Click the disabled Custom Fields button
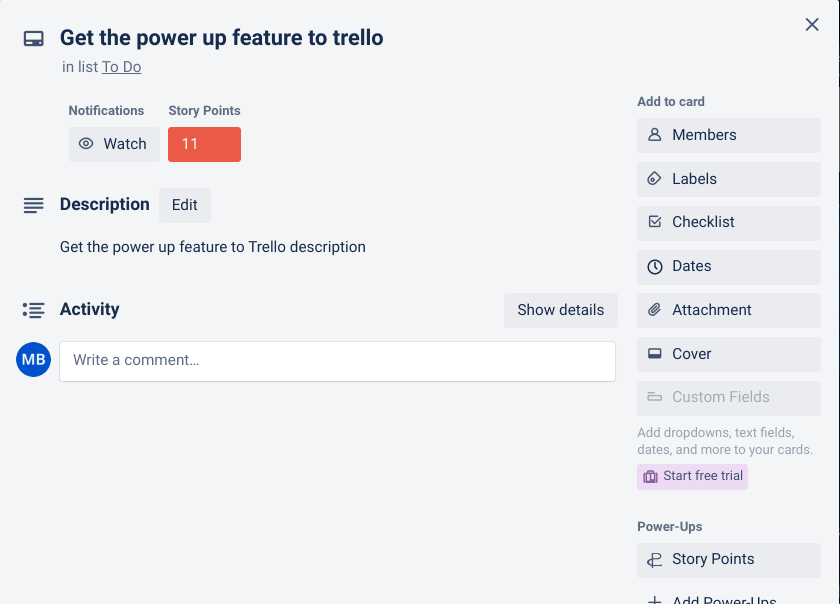 729,398
